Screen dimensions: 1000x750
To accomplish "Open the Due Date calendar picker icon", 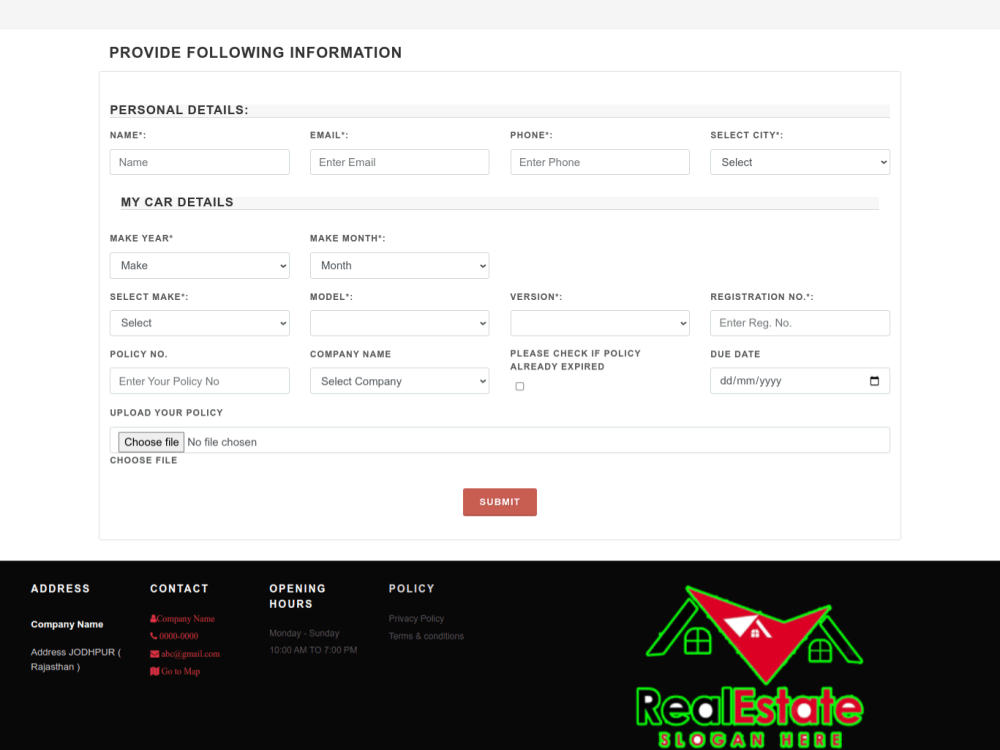I will point(874,381).
